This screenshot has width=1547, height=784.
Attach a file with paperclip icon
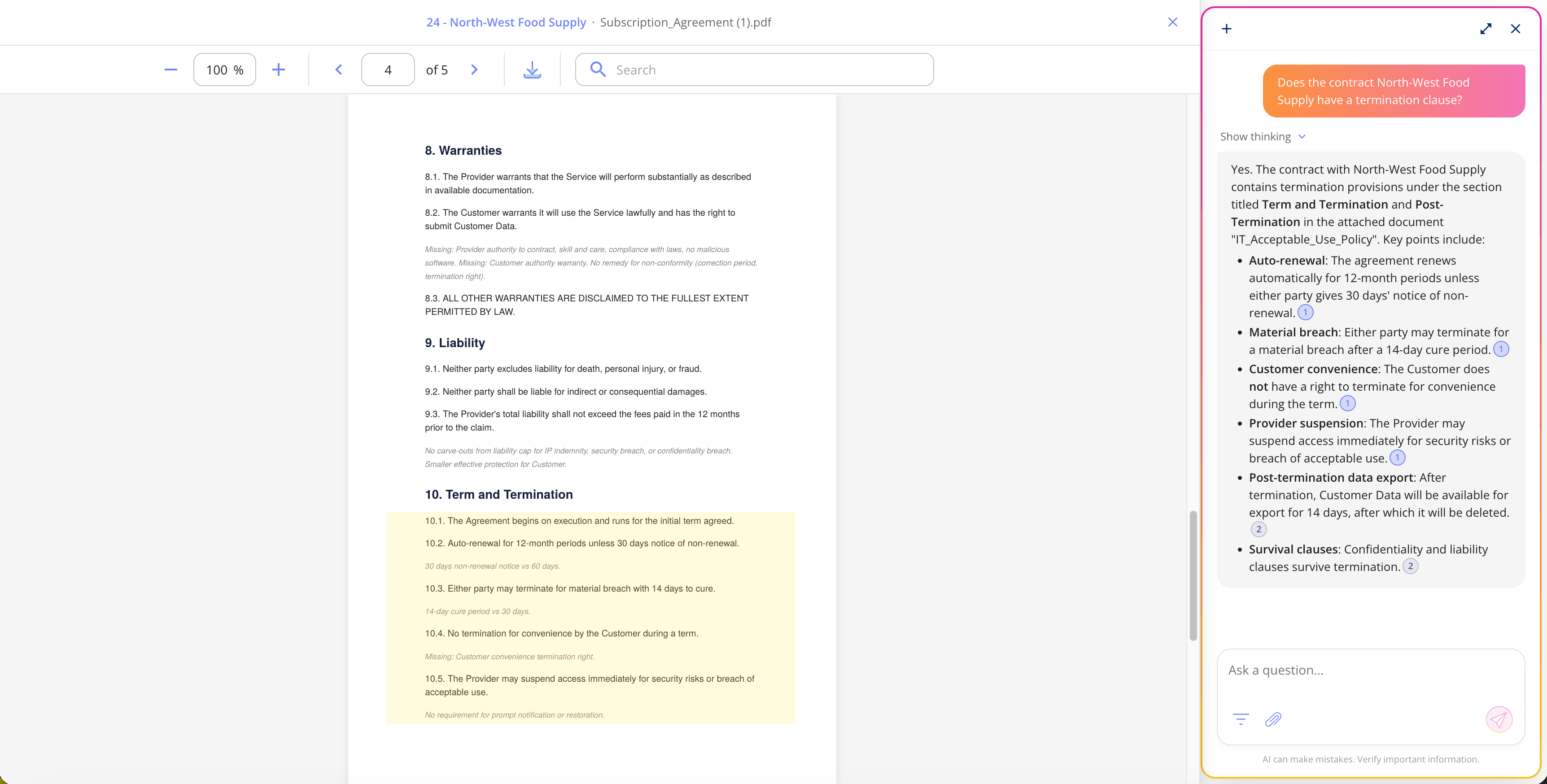click(x=1273, y=719)
